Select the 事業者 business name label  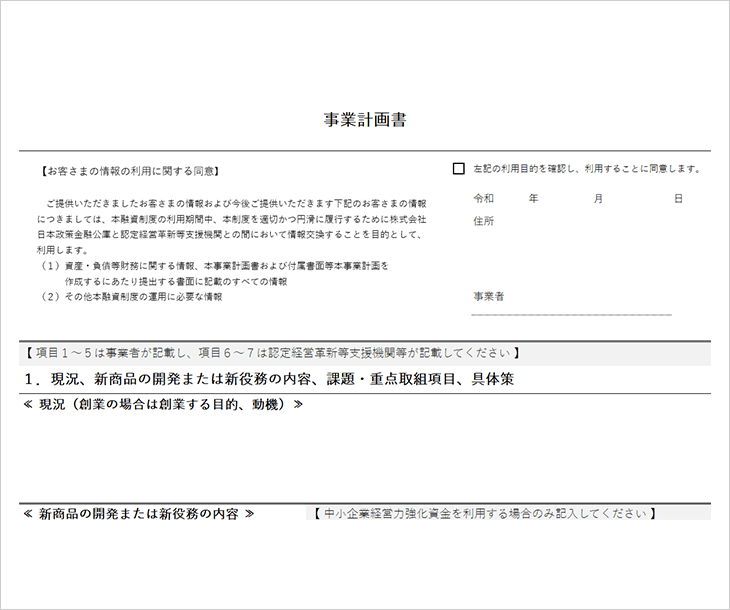point(489,297)
